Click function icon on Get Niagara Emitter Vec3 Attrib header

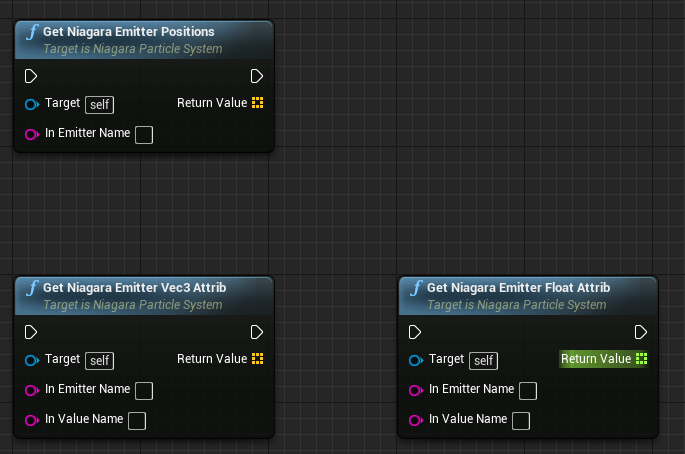[x=32, y=288]
